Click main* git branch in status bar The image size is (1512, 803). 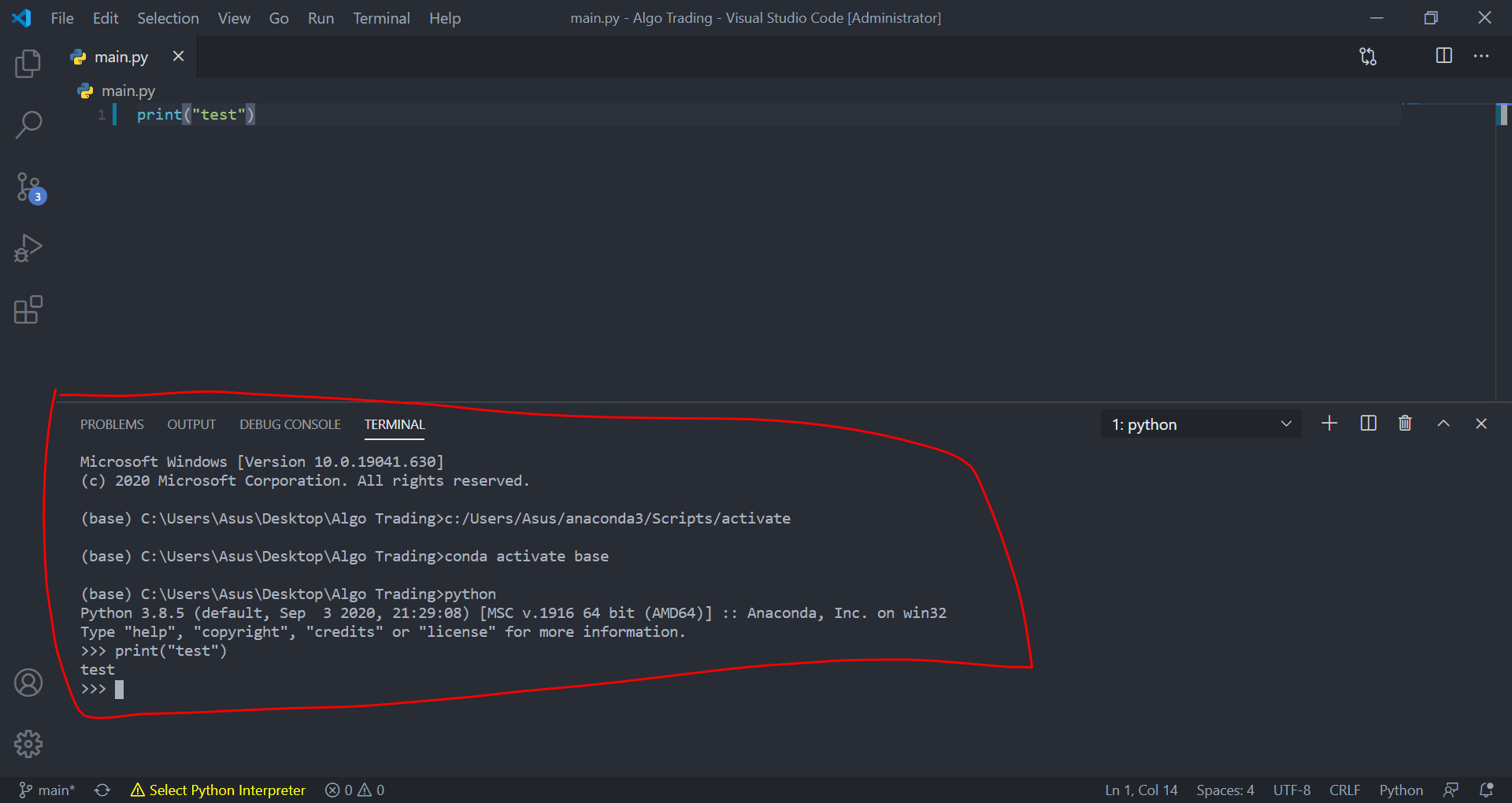47,790
